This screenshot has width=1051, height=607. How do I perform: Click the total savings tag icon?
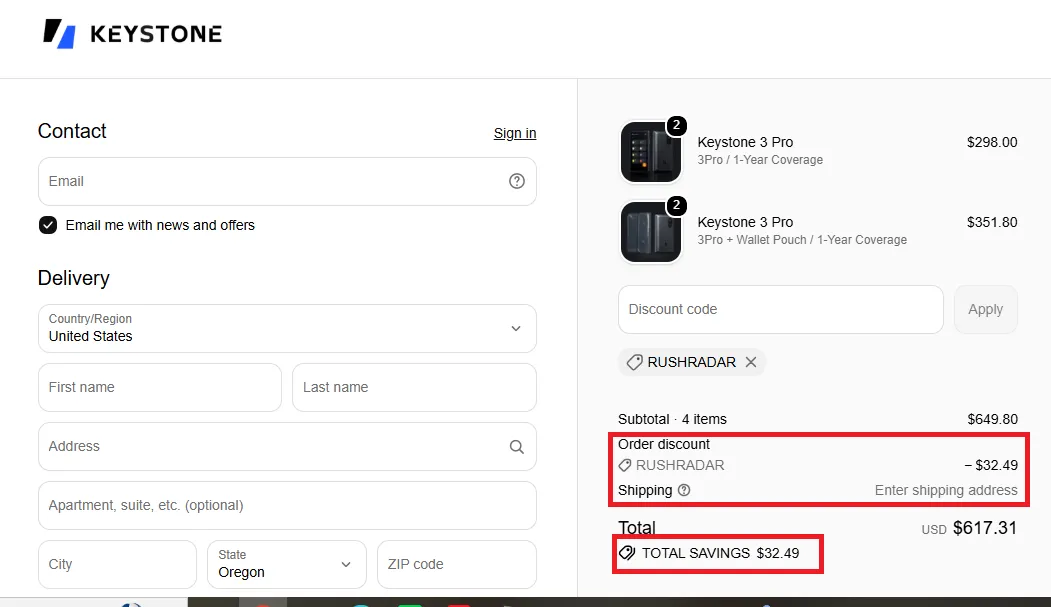[x=627, y=553]
